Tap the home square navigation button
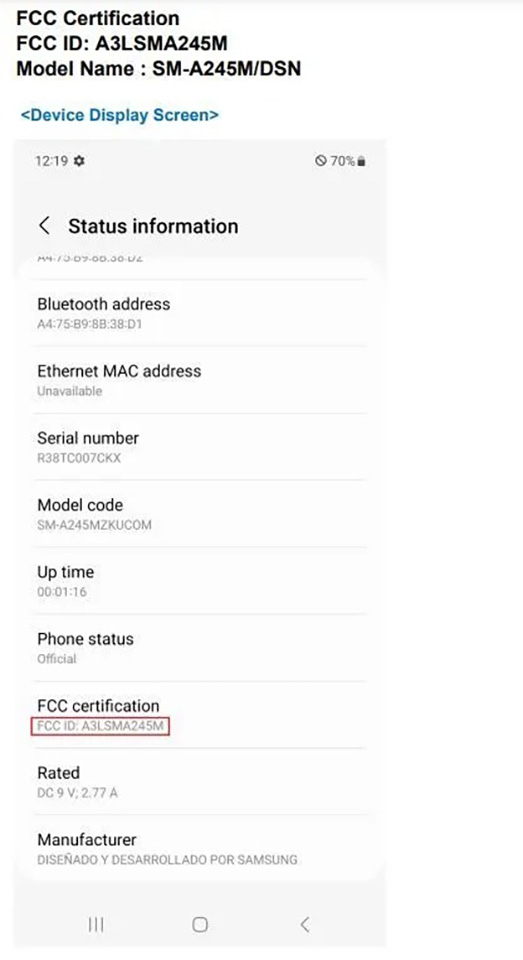The width and height of the screenshot is (523, 960). tap(200, 924)
